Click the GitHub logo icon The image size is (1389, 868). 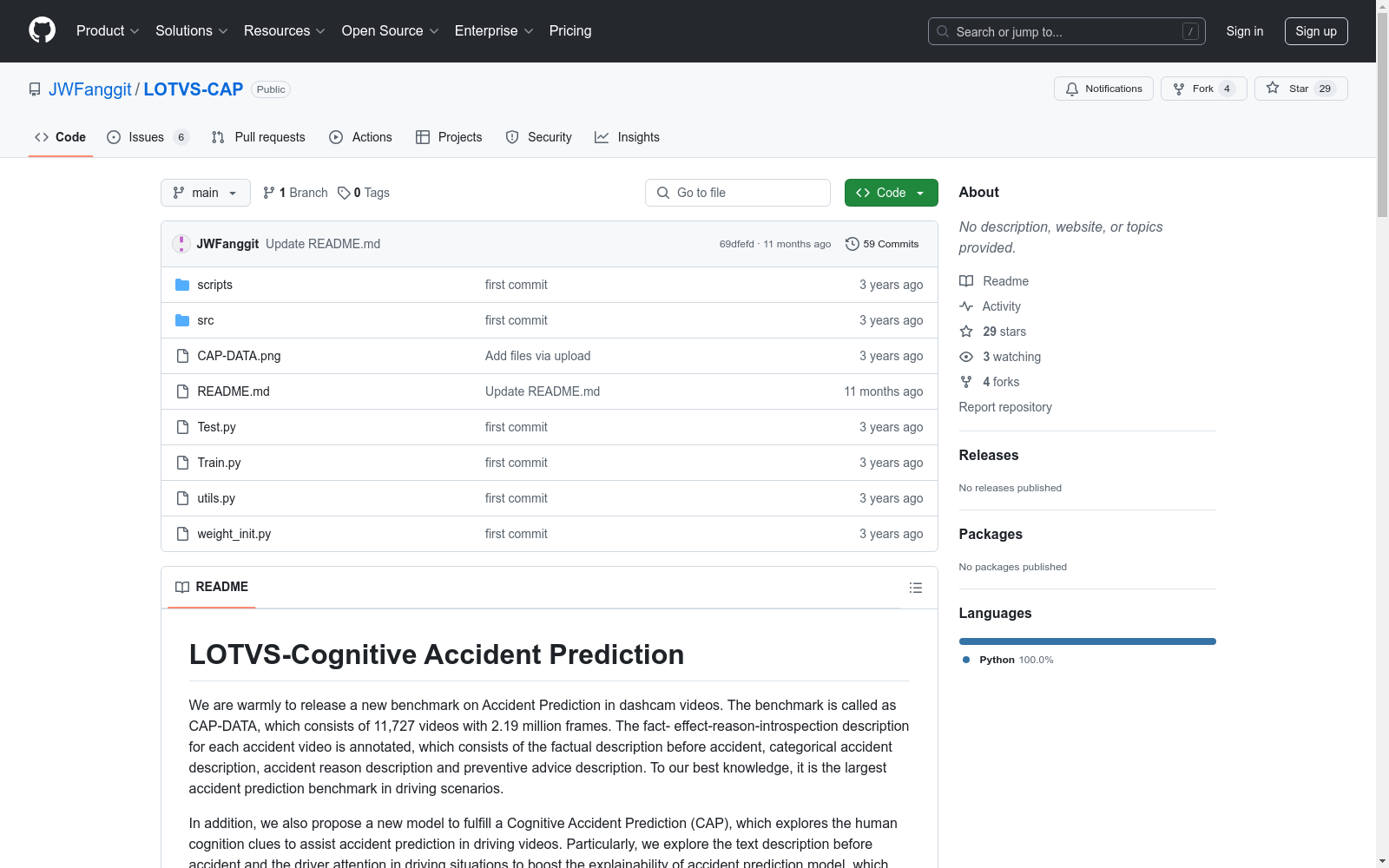click(x=42, y=30)
